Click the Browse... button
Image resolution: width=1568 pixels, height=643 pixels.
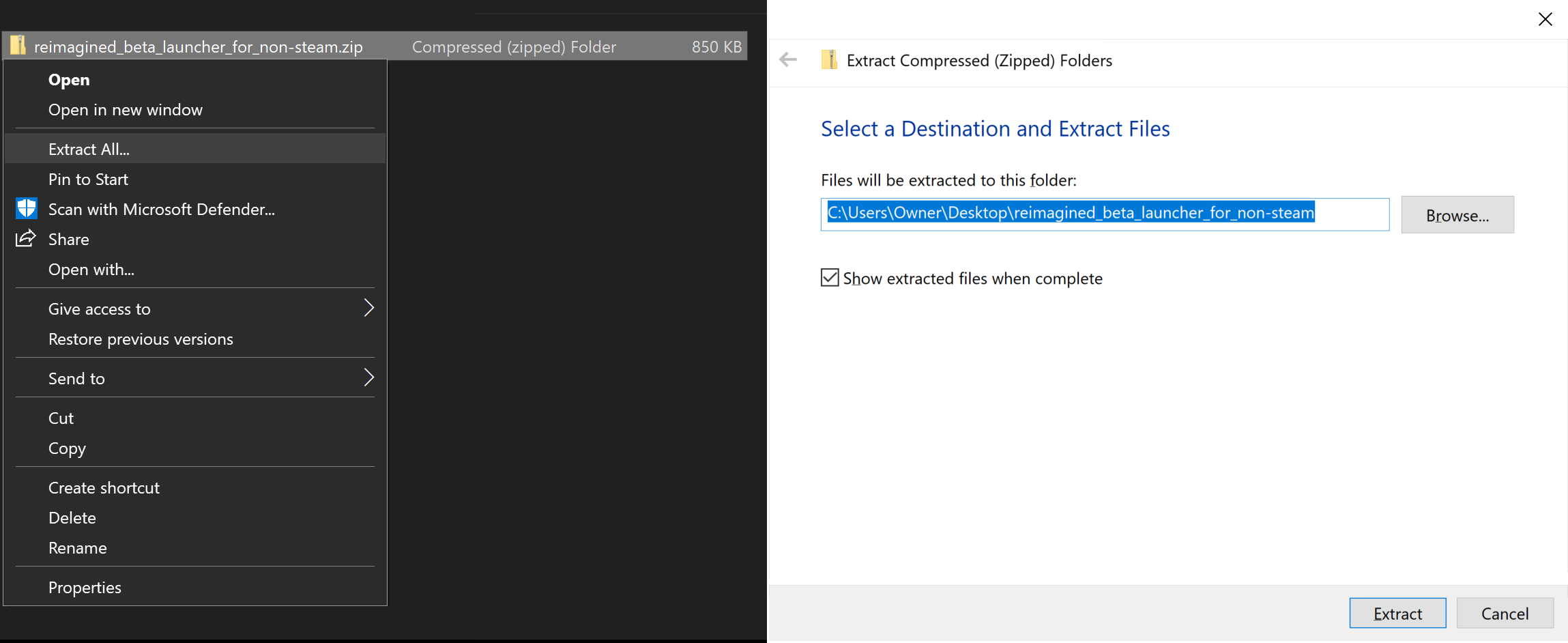click(1457, 215)
